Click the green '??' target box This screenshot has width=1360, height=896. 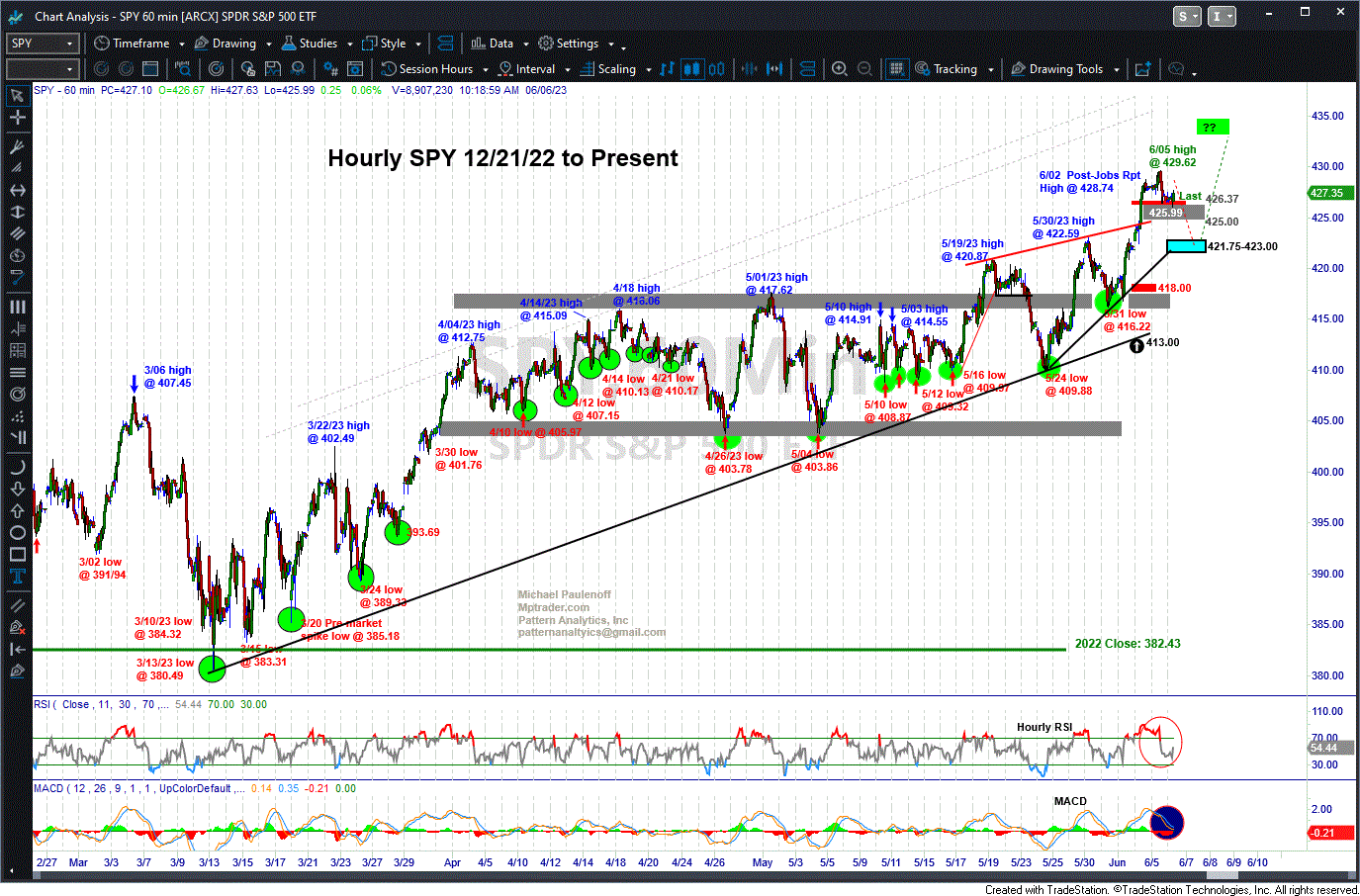tap(1213, 127)
